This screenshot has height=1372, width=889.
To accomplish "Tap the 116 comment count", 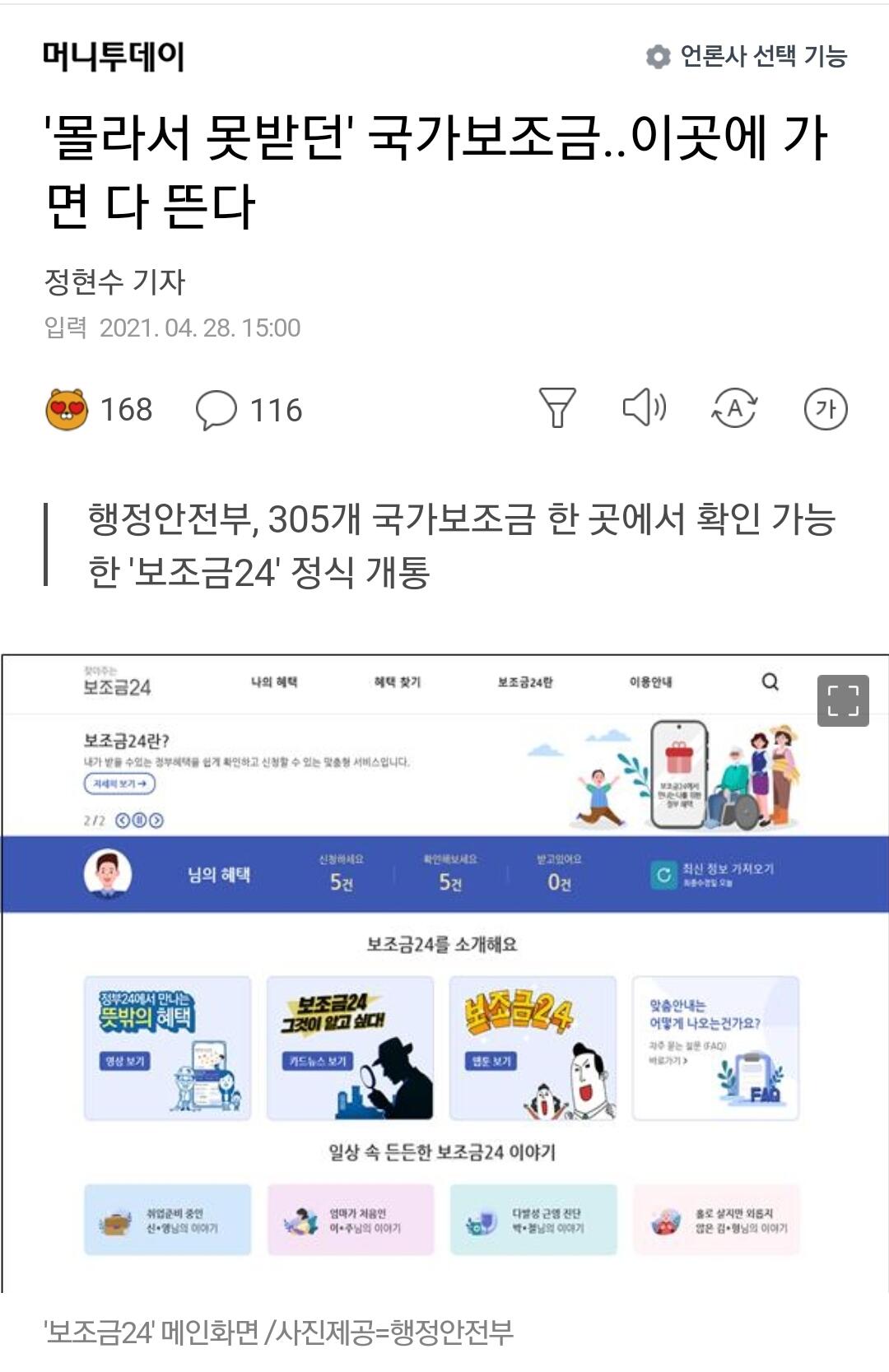I will pos(276,410).
